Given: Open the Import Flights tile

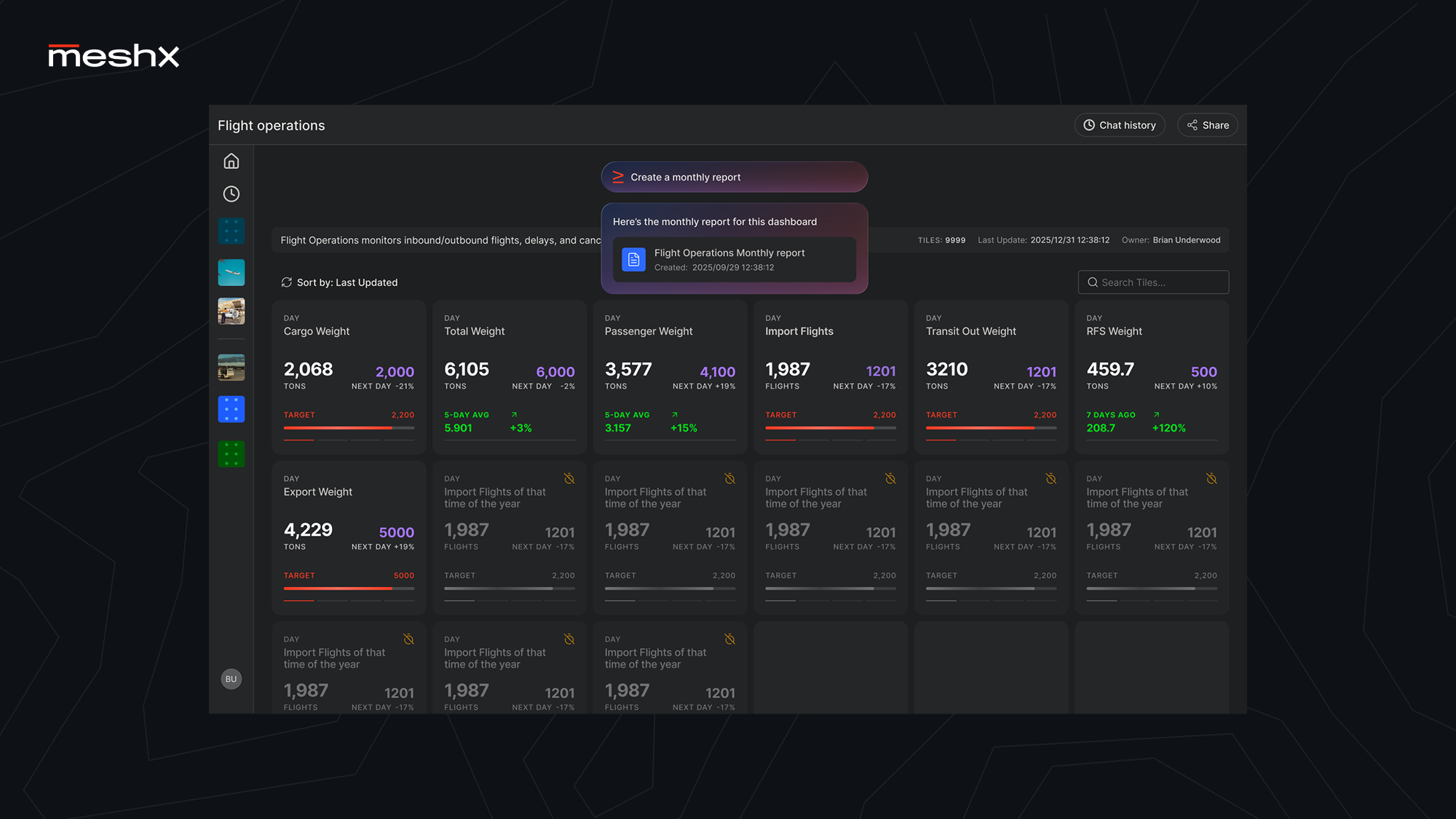Looking at the screenshot, I should coord(831,377).
